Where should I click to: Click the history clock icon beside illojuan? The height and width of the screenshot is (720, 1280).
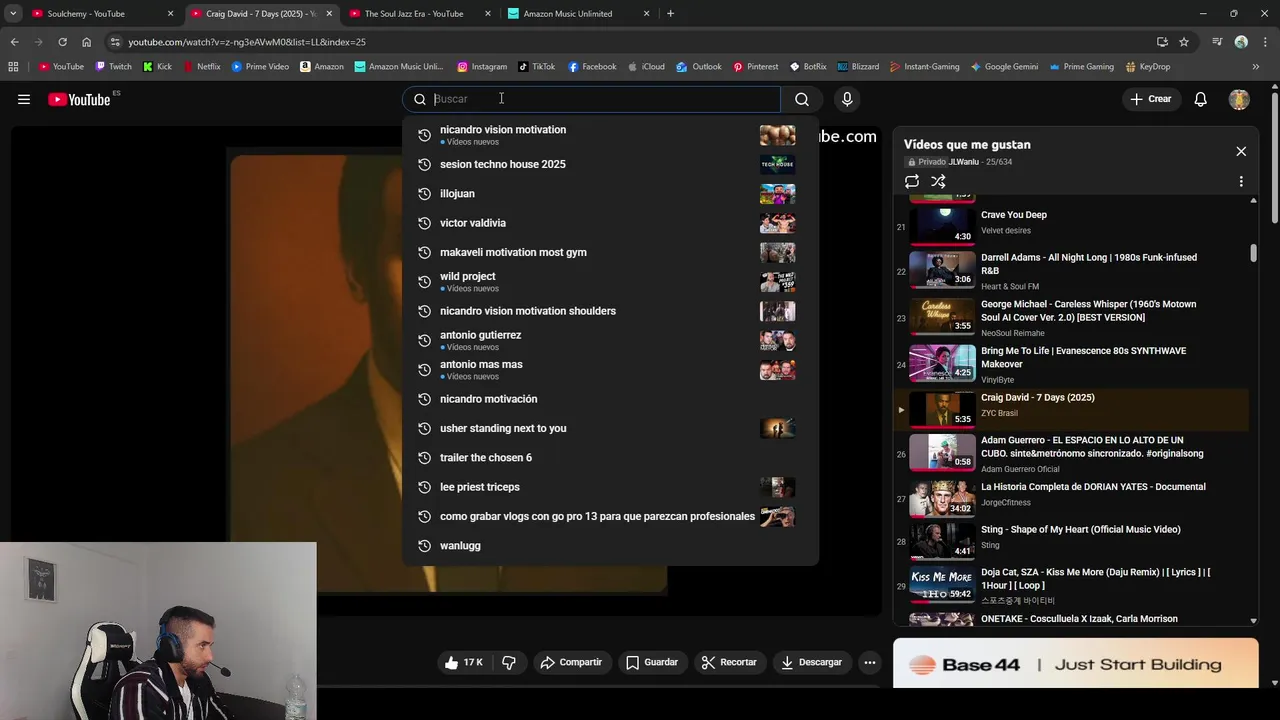(x=424, y=194)
